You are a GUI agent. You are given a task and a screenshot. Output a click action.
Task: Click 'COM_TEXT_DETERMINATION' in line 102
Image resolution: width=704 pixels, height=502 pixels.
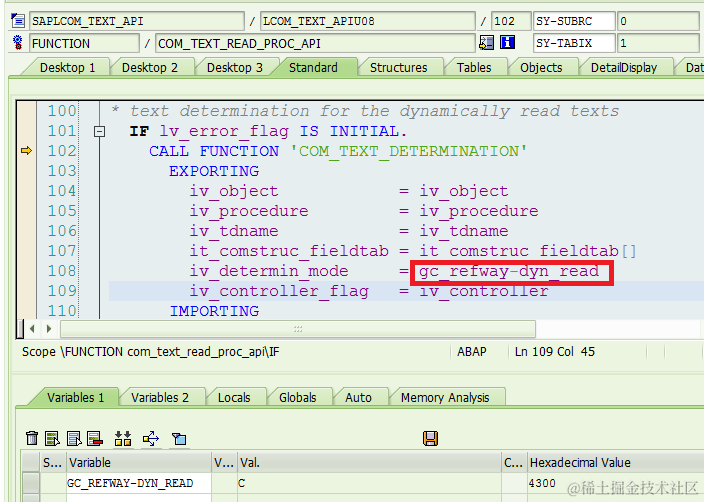(x=408, y=151)
